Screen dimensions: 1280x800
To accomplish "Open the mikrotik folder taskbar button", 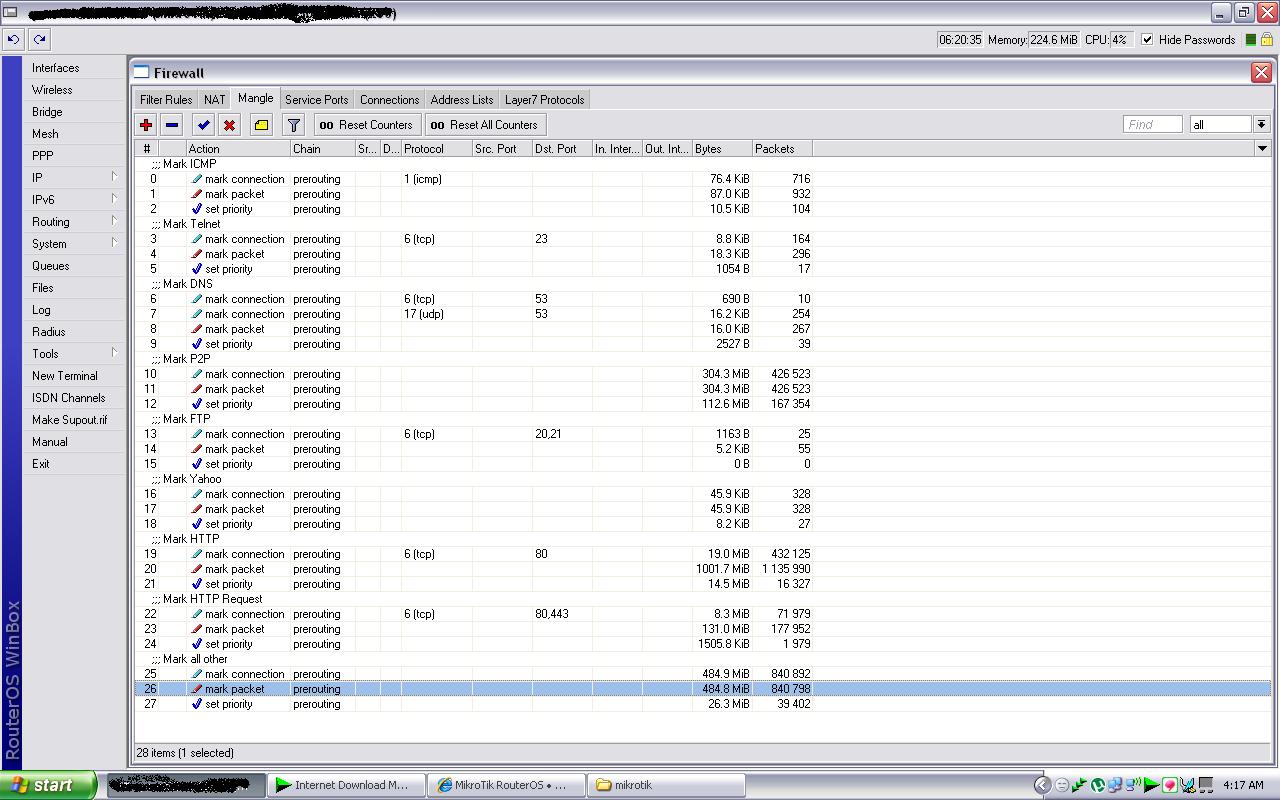I will tap(667, 785).
